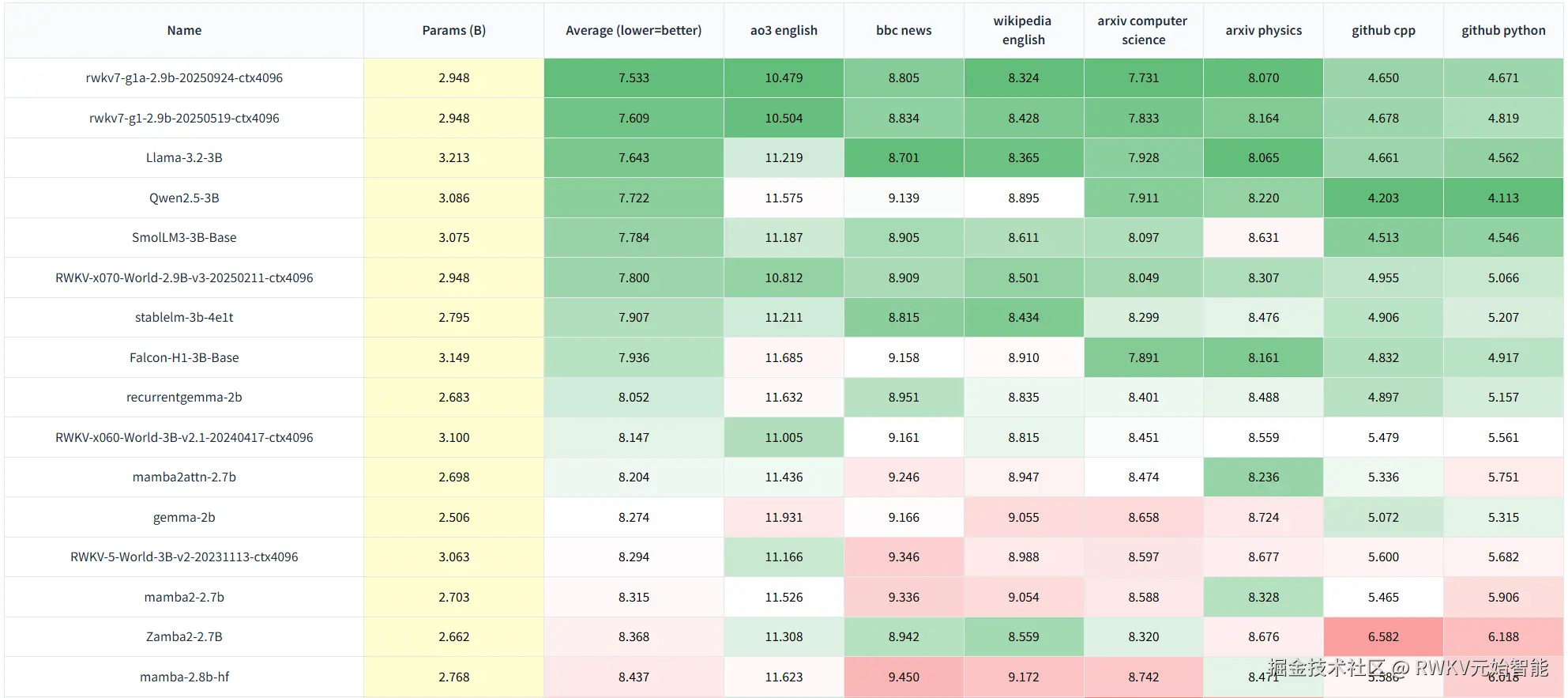Click the arxiv computer science header
Viewport: 1568px width, 698px height.
1143,31
